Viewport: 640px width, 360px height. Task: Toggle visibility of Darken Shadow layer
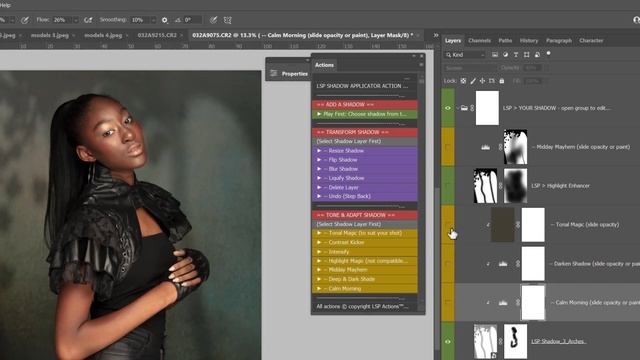[448, 264]
